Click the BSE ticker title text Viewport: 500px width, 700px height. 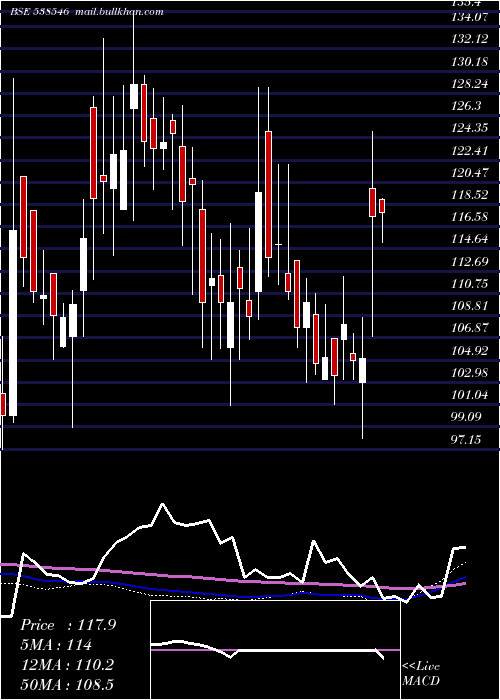click(x=87, y=11)
